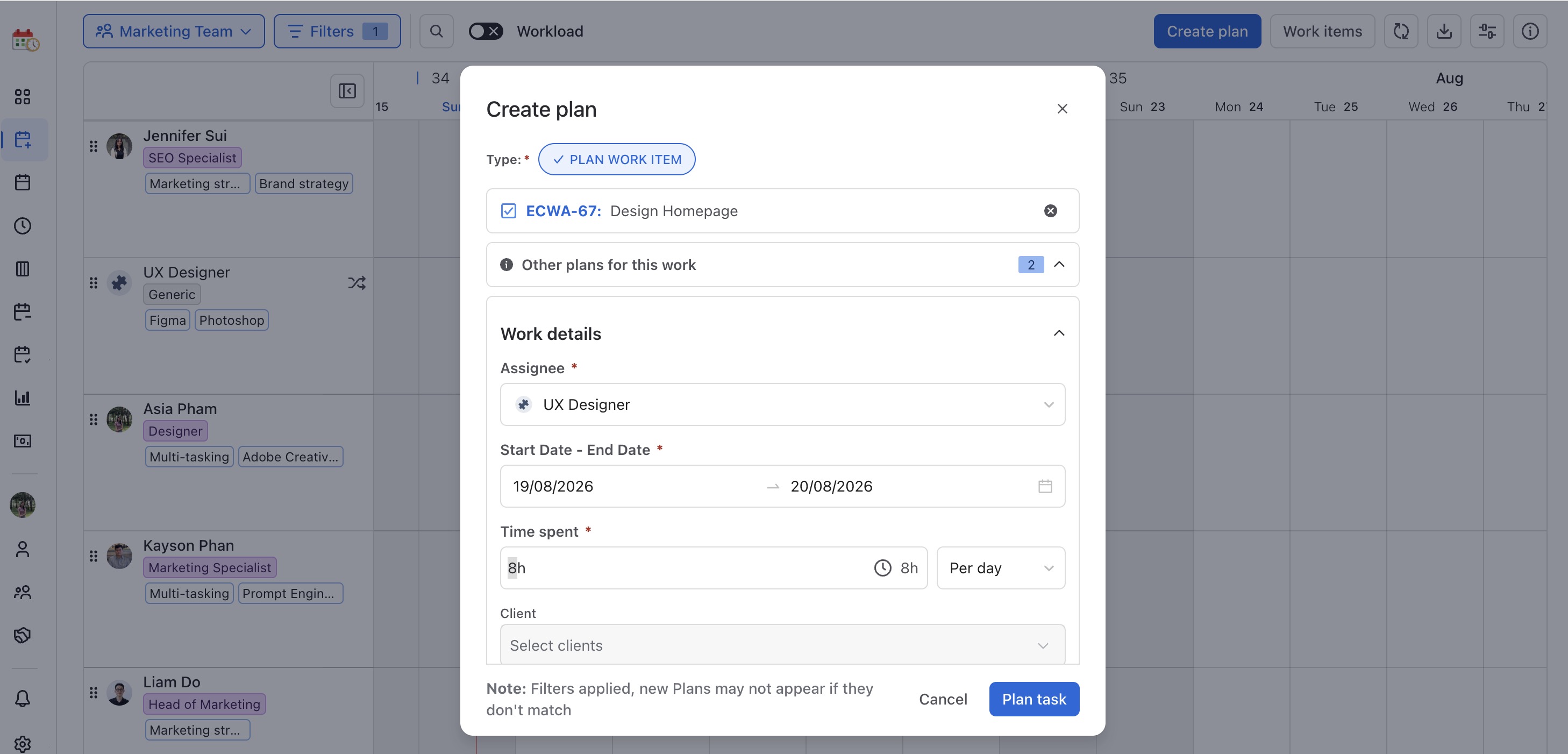This screenshot has width=1568, height=754.
Task: Click the download export icon
Action: 1444,31
